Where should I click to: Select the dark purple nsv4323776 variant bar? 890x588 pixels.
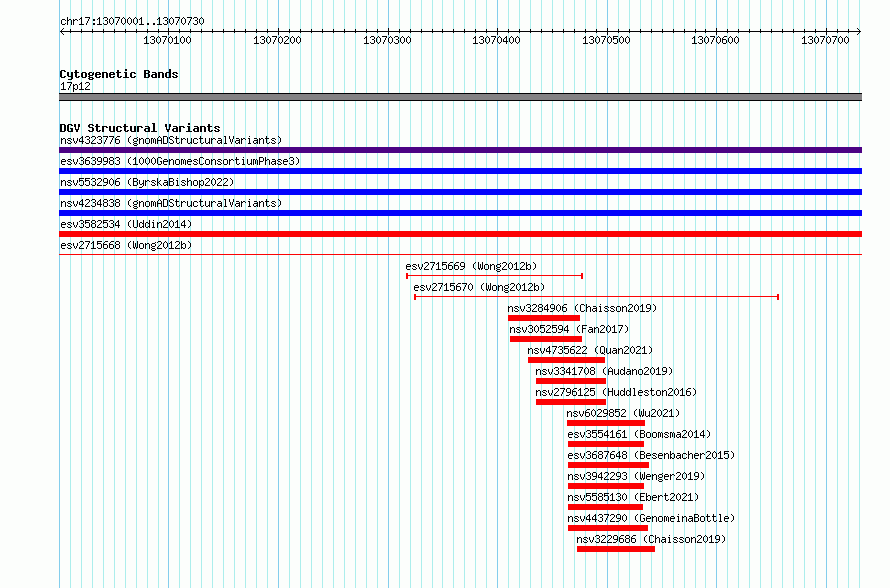coord(460,150)
